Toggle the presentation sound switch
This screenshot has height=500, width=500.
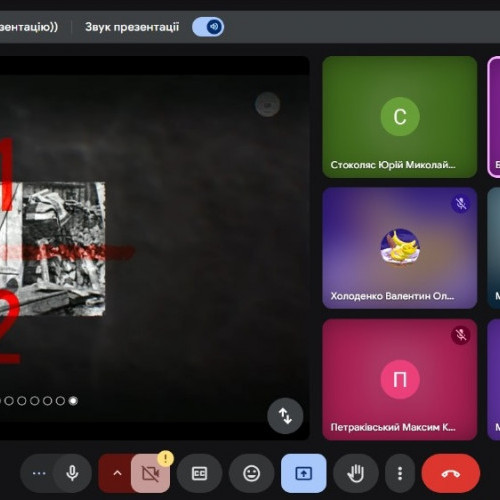pyautogui.click(x=208, y=27)
